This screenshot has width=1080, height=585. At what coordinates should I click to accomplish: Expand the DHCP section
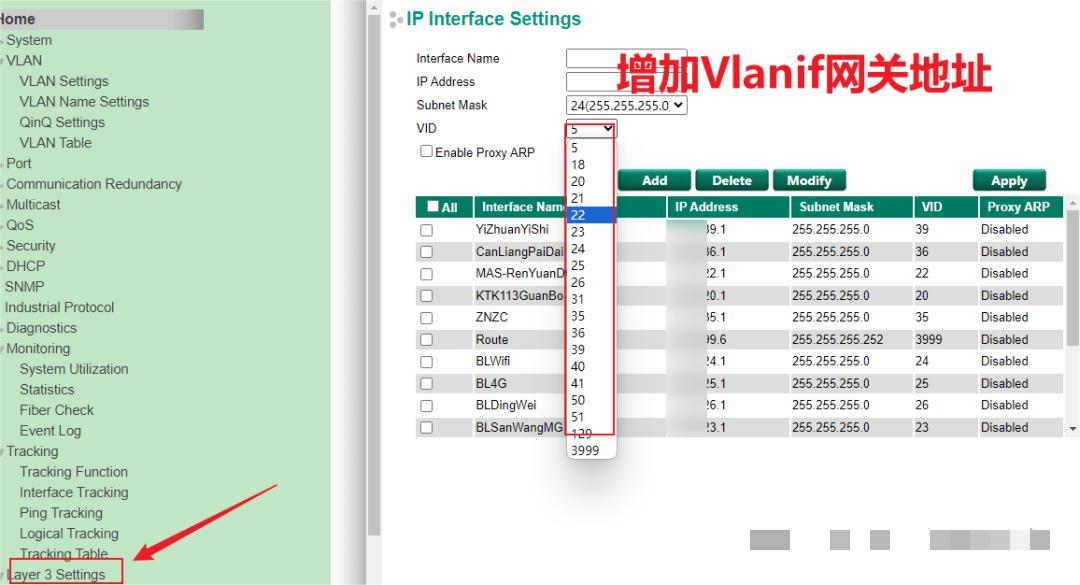25,266
